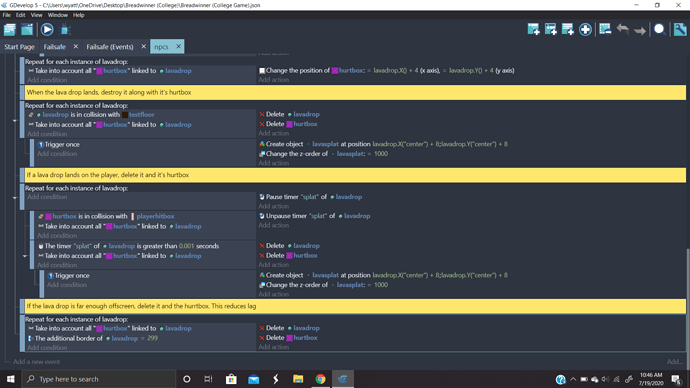Click the GDevelop taskbar icon
690x388 pixels.
pos(343,379)
